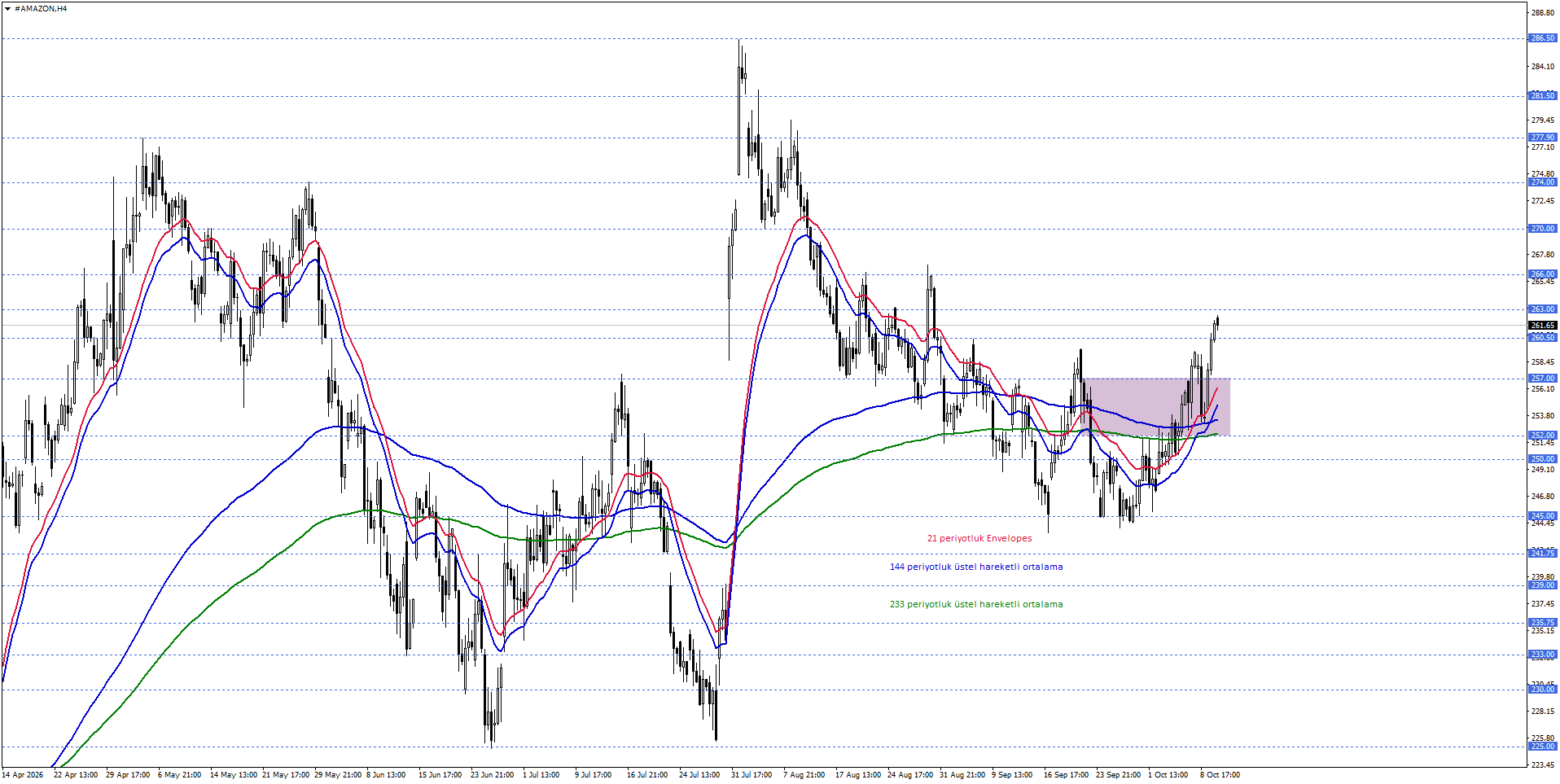The height and width of the screenshot is (784, 1560).
Task: Click the 239.00 horizontal level label
Action: 1543,585
